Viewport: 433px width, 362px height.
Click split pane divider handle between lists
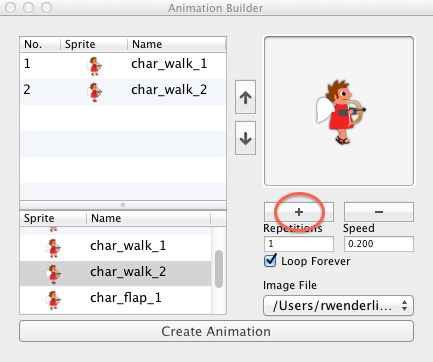pos(123,205)
